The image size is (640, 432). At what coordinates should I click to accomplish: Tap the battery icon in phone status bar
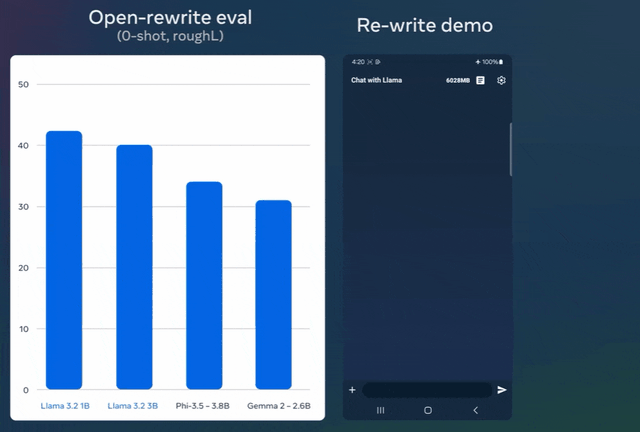click(x=501, y=62)
